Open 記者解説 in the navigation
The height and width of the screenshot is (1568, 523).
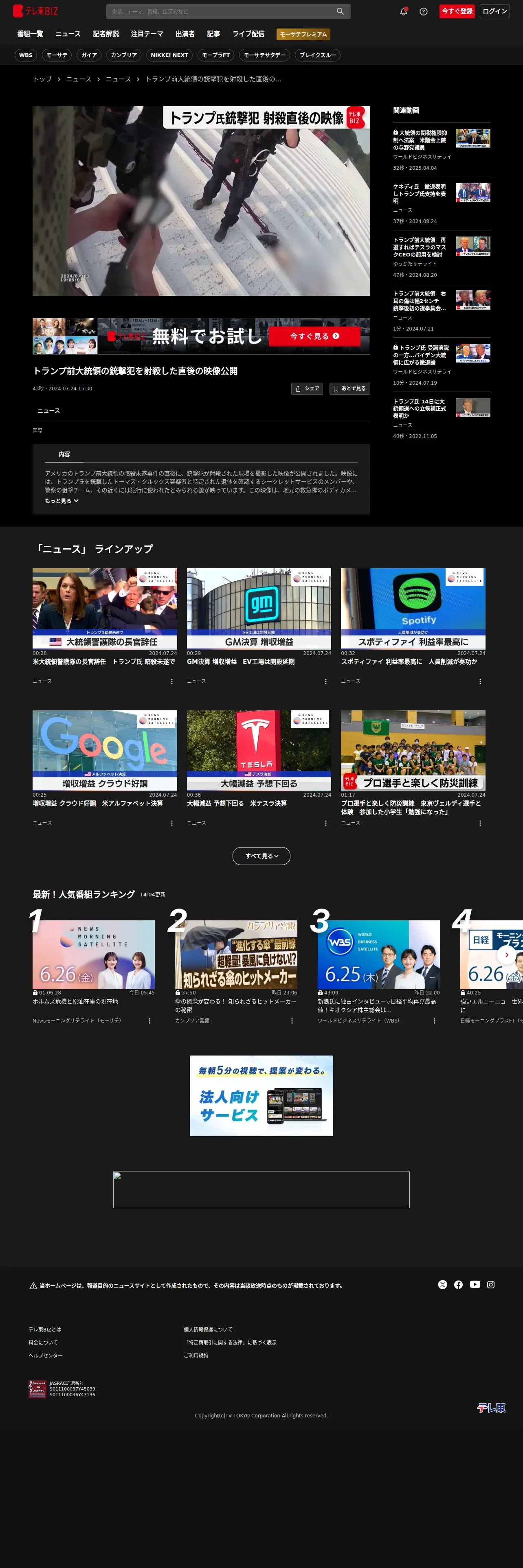coord(106,34)
